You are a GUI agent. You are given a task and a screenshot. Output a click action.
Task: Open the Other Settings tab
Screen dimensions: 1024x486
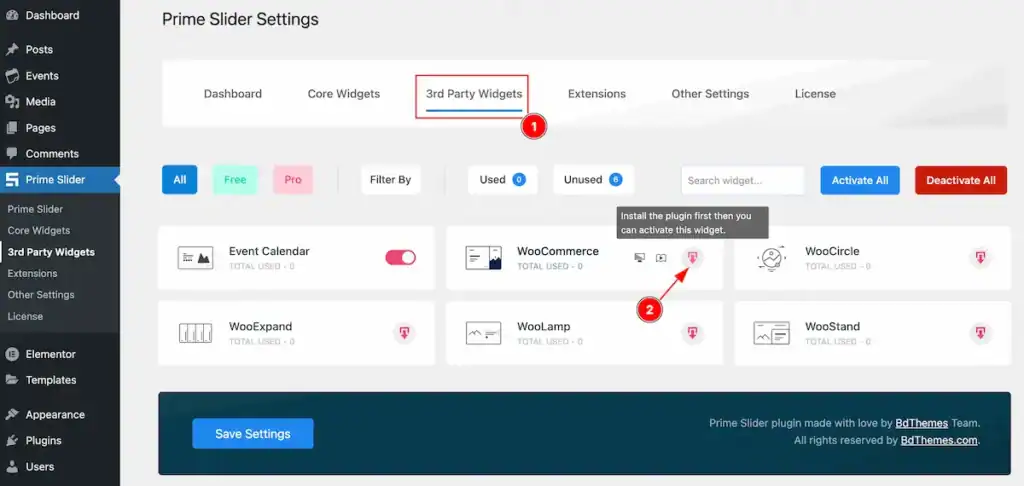click(710, 94)
